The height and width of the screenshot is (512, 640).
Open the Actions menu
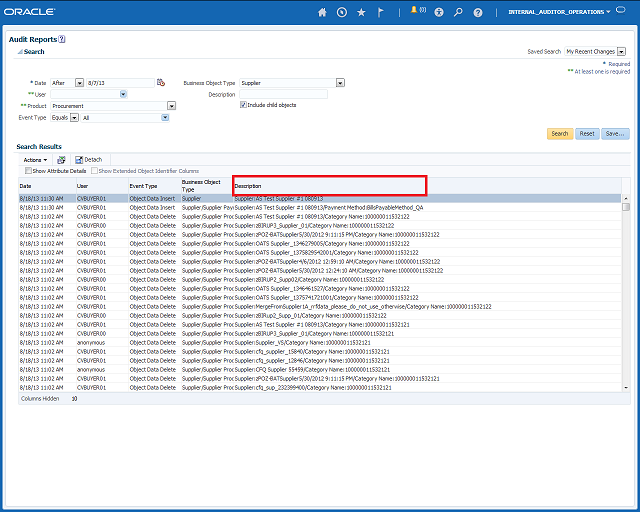35,160
